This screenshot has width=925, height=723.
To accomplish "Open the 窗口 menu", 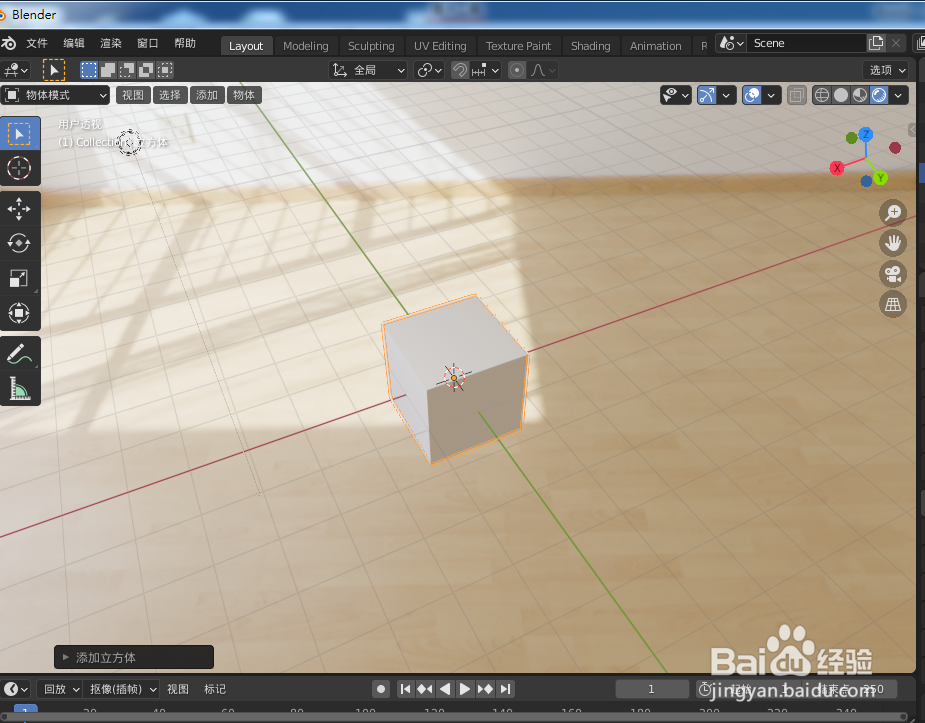I will point(147,43).
